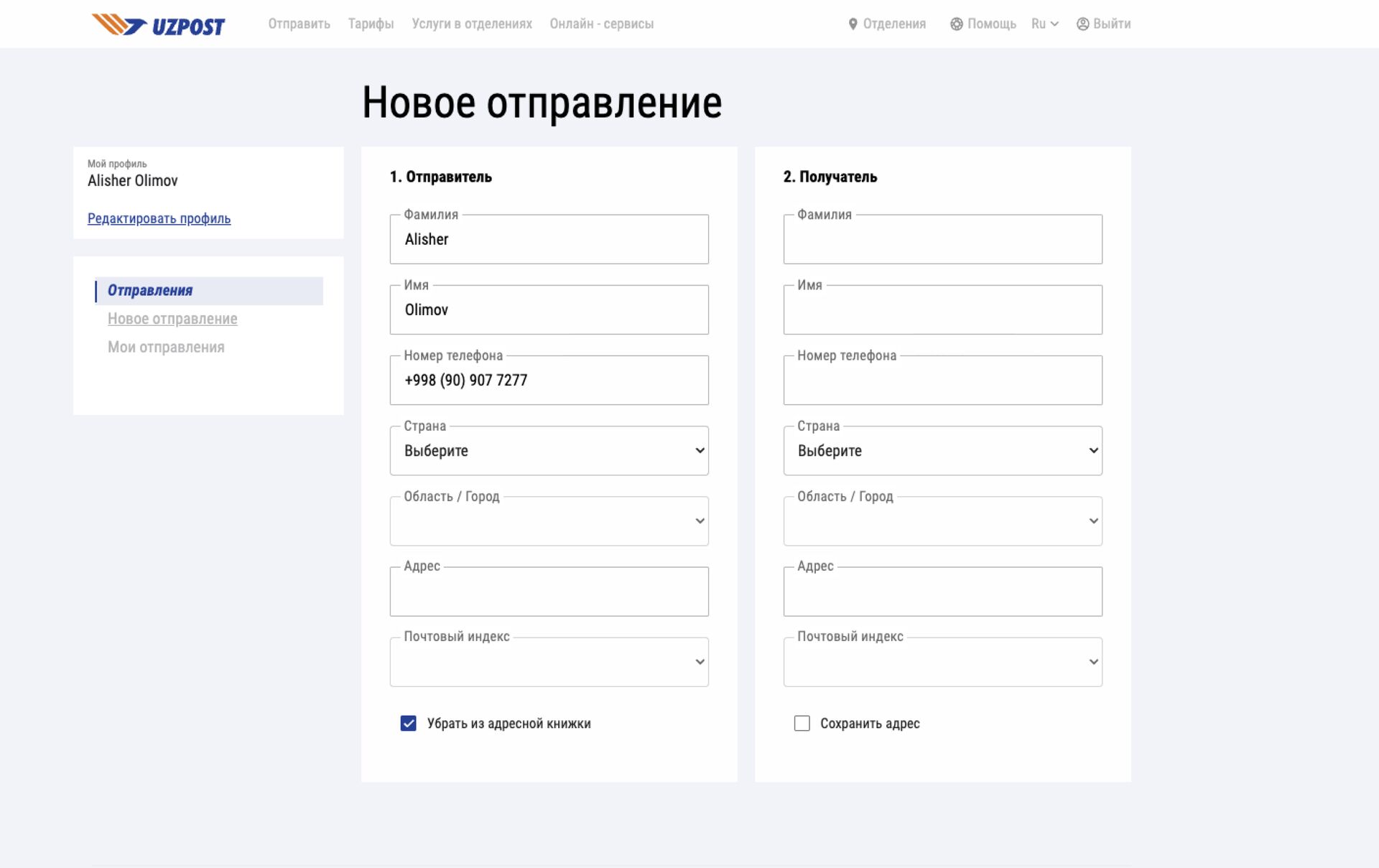This screenshot has width=1379, height=868.
Task: Open the Отправить menu
Action: point(299,24)
